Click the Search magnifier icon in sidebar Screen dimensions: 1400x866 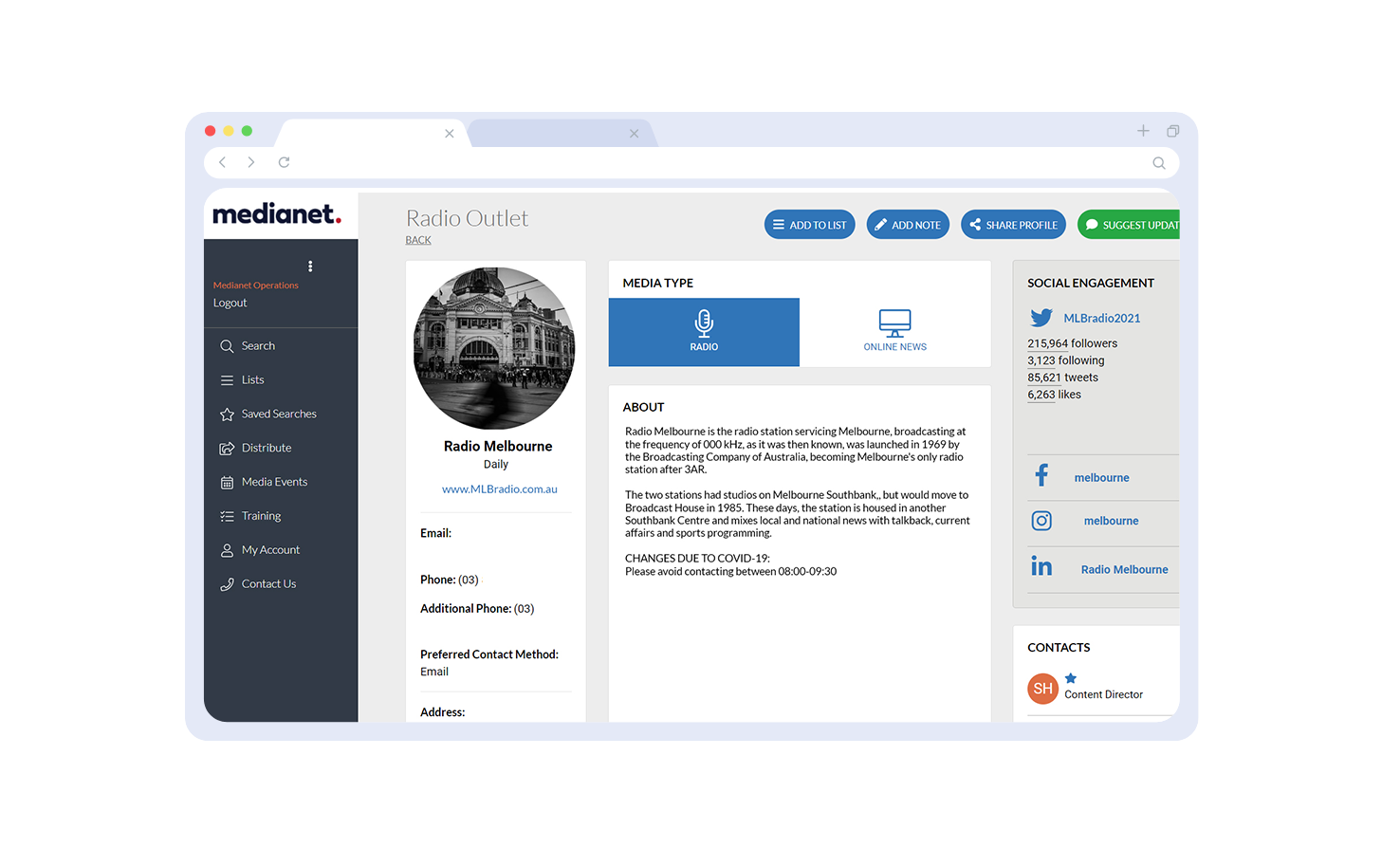pyautogui.click(x=227, y=346)
